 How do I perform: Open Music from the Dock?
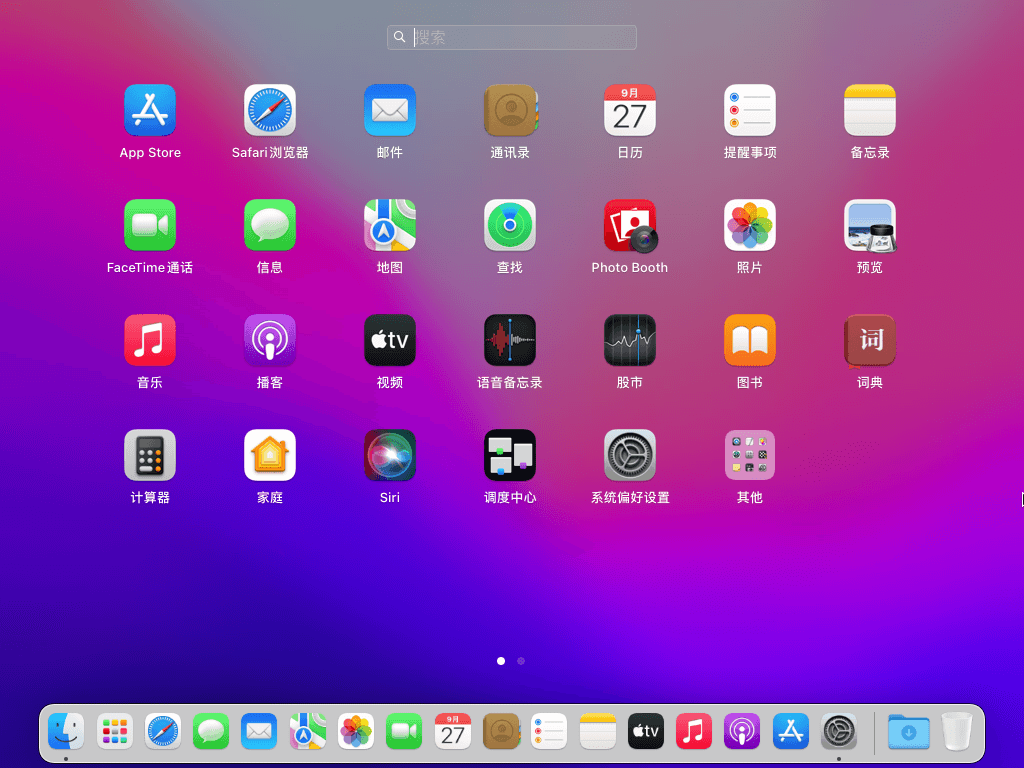point(694,731)
